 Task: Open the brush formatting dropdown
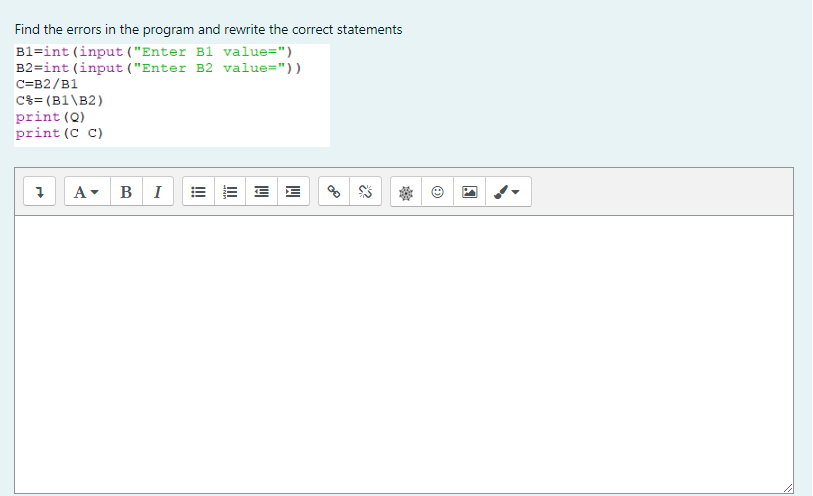coord(508,192)
